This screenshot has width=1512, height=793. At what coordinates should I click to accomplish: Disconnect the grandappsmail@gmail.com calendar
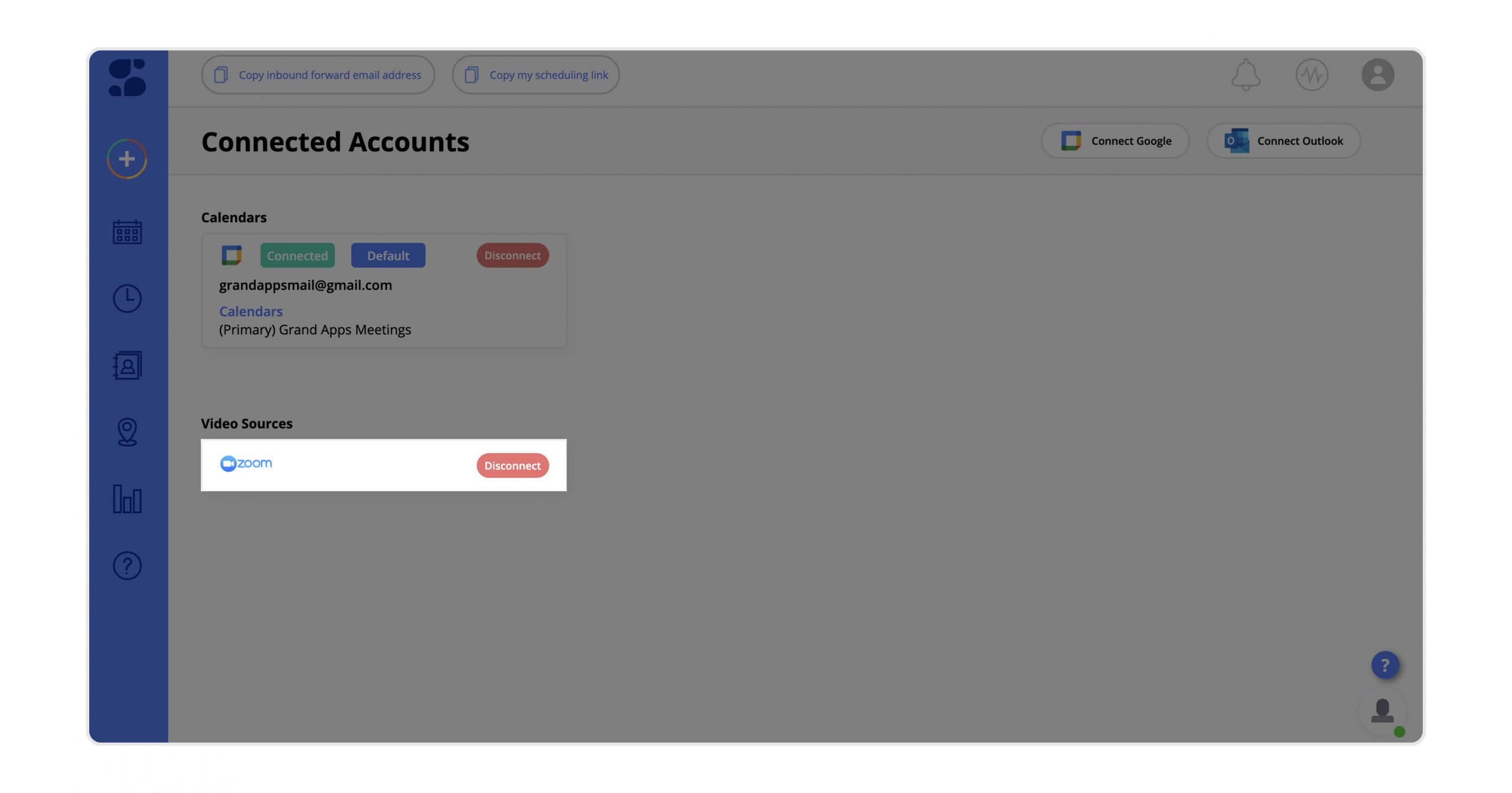pos(512,255)
